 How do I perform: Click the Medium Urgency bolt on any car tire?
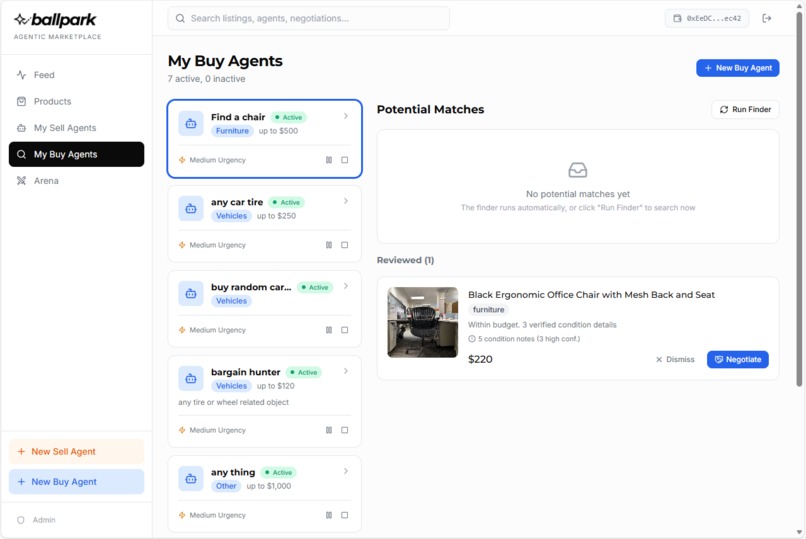pos(182,245)
